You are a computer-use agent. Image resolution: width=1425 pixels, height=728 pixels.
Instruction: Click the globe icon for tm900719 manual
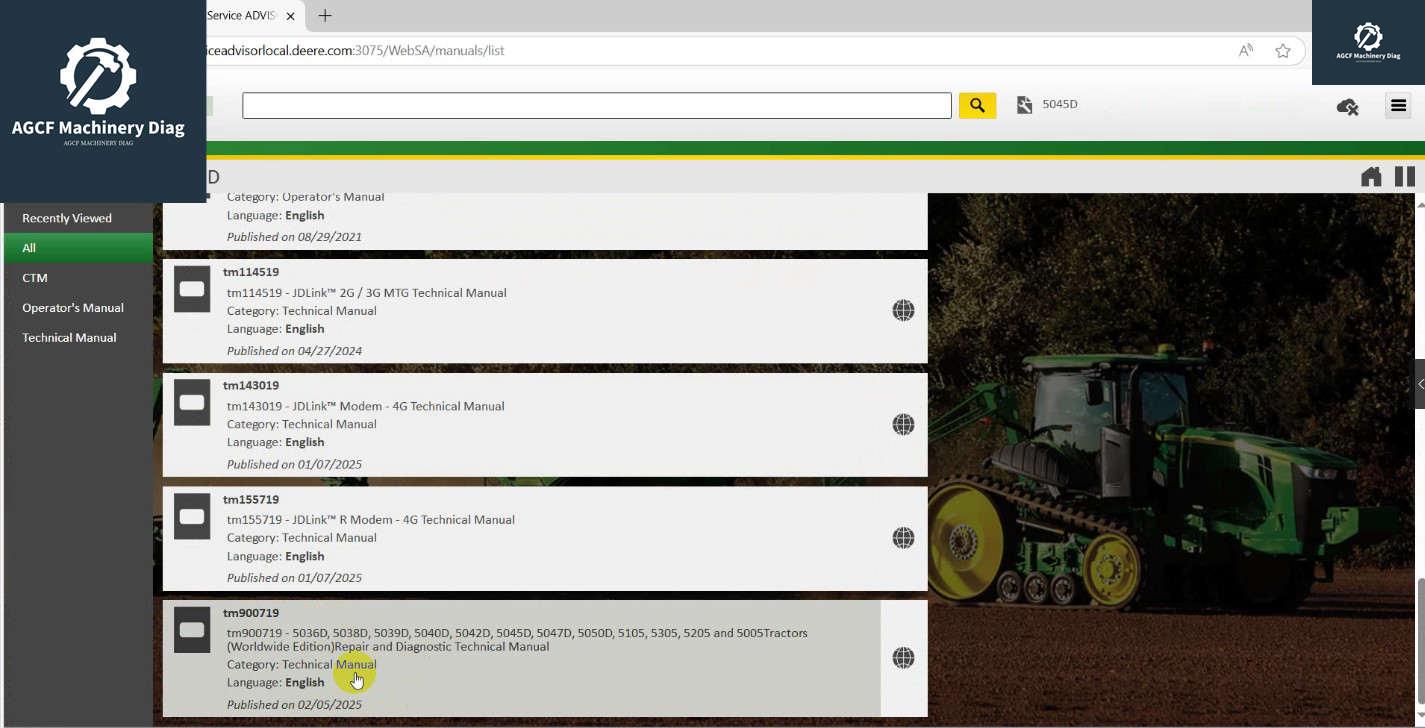(902, 657)
